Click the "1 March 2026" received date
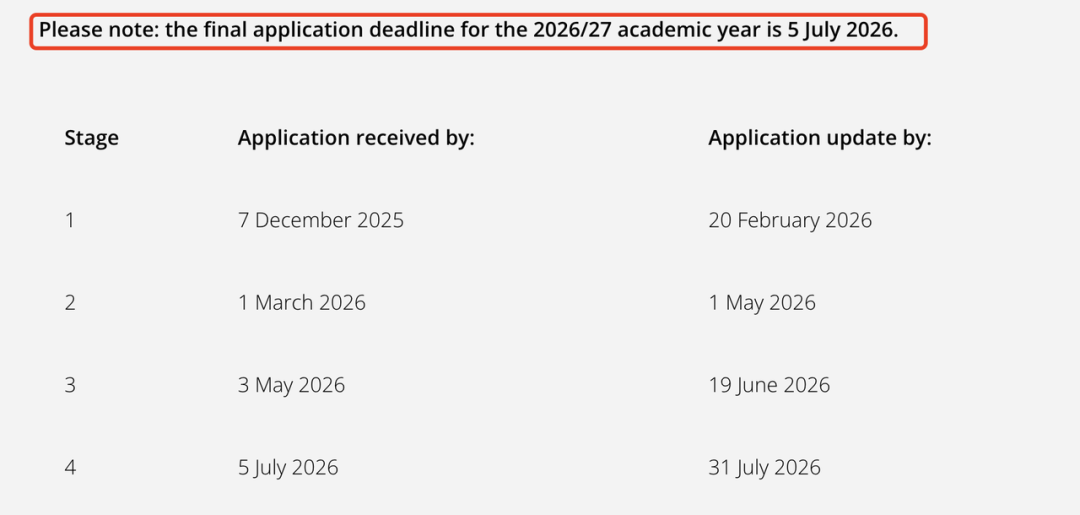Image resolution: width=1080 pixels, height=515 pixels. click(302, 303)
